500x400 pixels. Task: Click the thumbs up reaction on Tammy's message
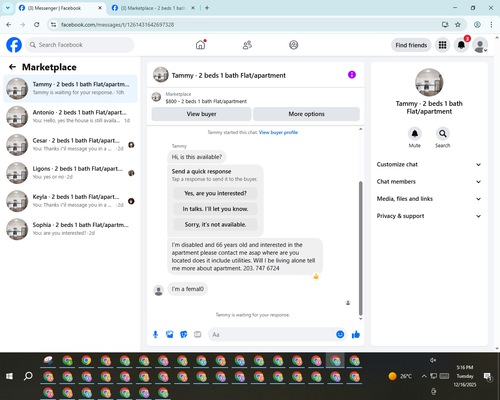tap(316, 276)
